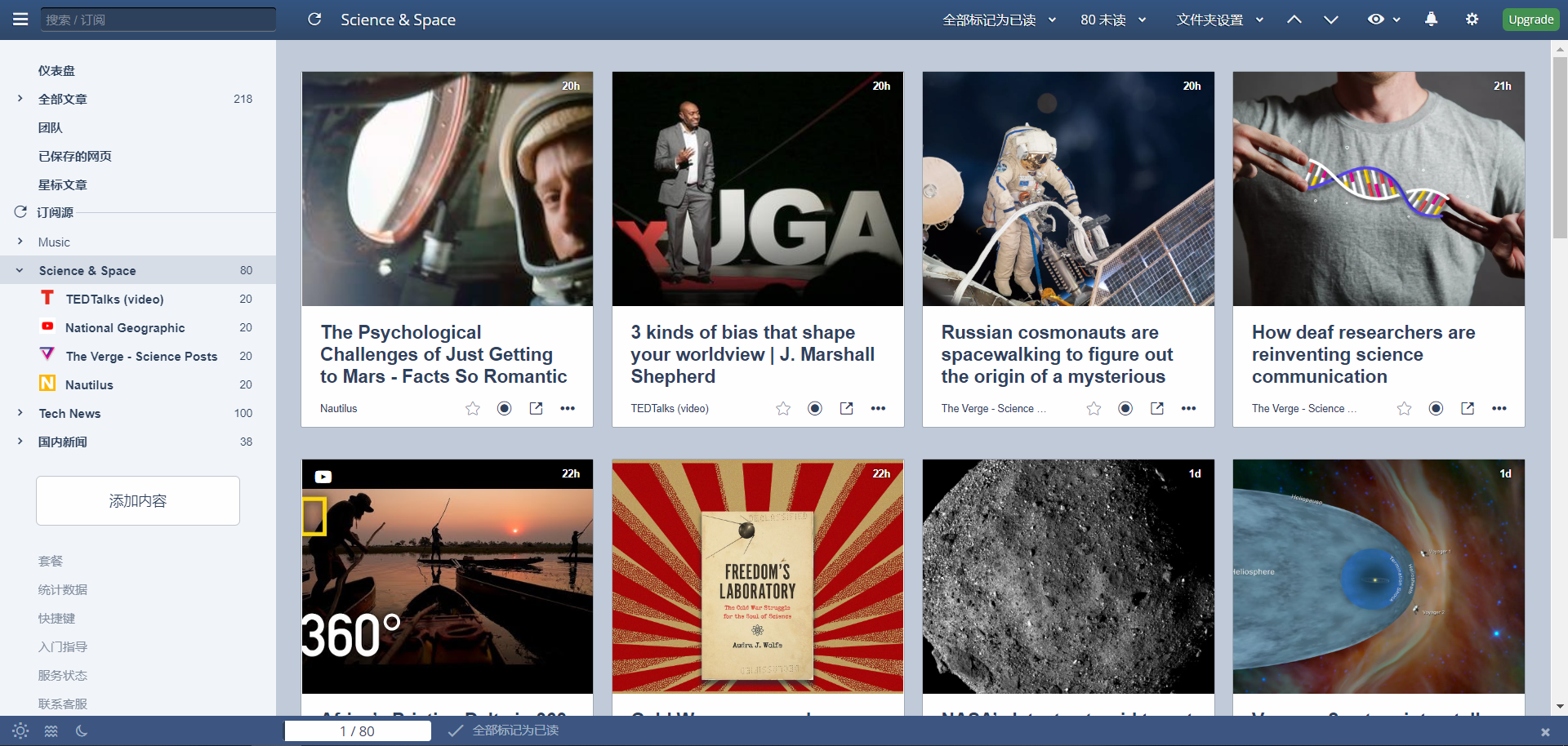Open 快捷键 shortcuts link

pos(56,618)
